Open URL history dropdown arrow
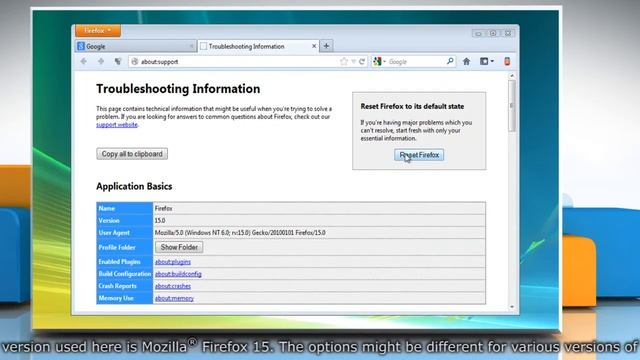This screenshot has width=640, height=360. [x=353, y=62]
